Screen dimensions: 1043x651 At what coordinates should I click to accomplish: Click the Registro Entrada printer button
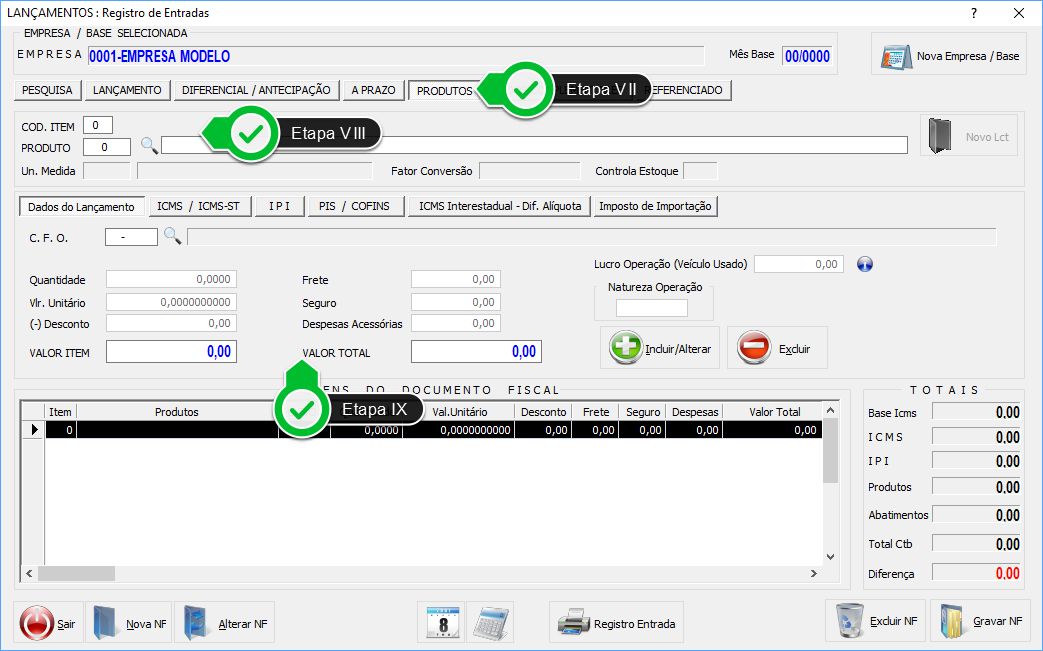click(617, 623)
